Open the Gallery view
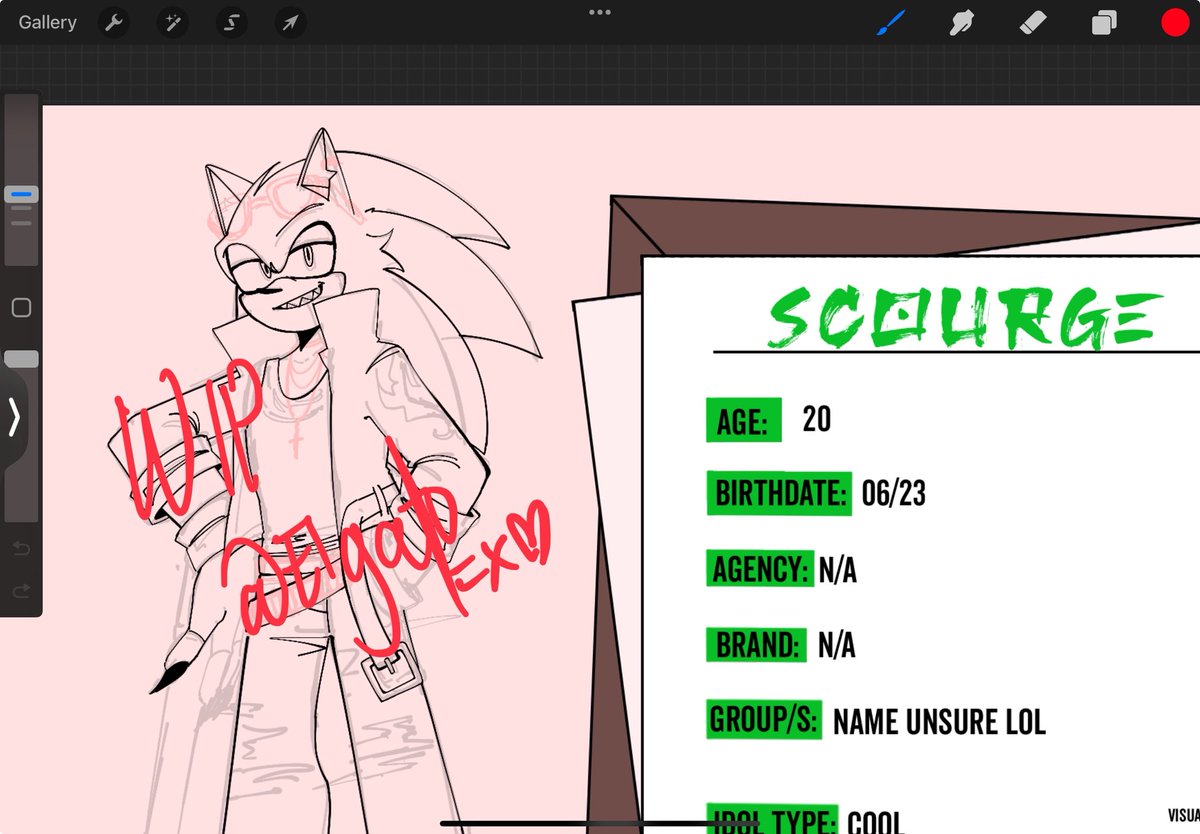The image size is (1200, 834). tap(47, 22)
